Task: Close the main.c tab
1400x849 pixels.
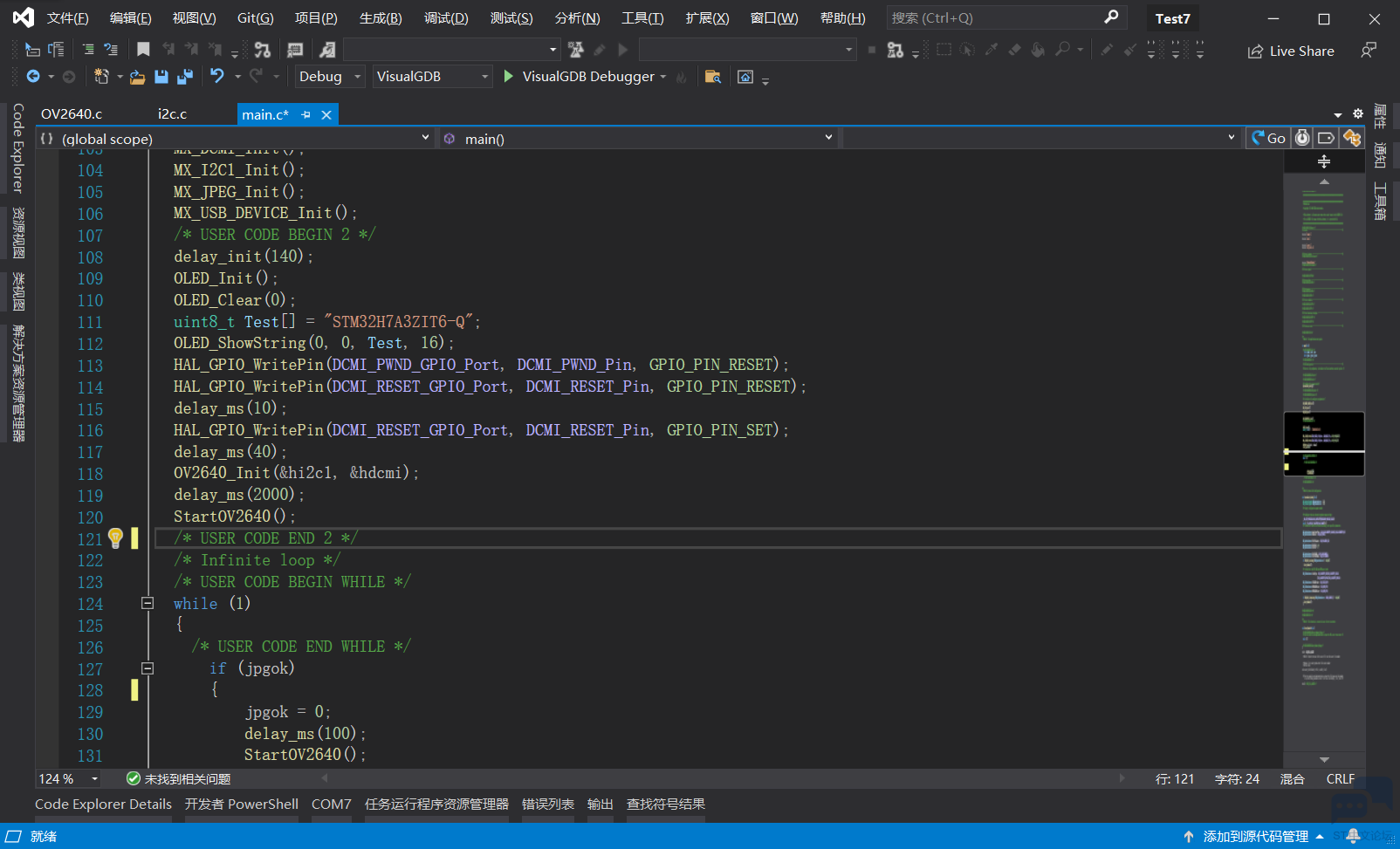Action: [x=326, y=114]
